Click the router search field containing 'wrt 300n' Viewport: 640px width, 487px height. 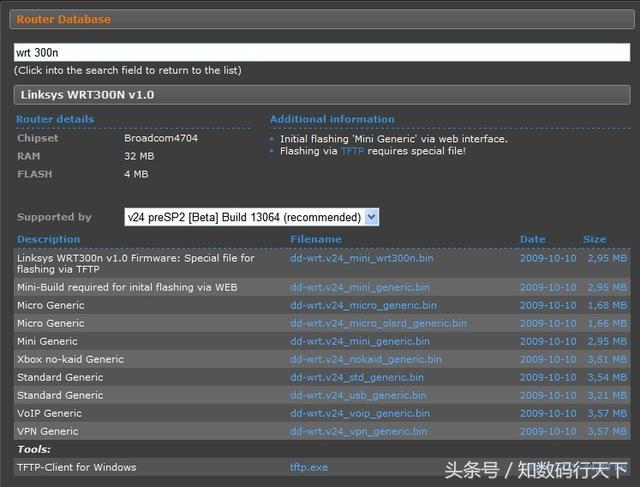coord(320,52)
